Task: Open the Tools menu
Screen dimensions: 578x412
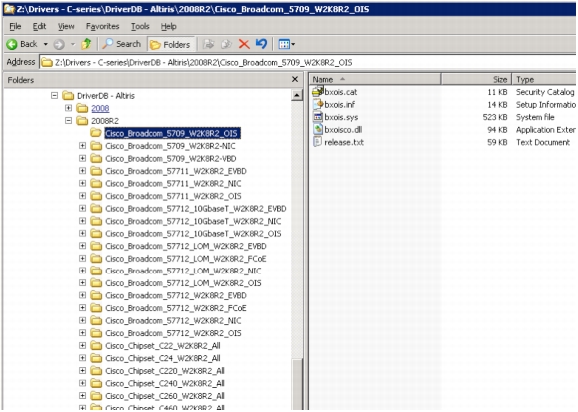Action: 140,27
